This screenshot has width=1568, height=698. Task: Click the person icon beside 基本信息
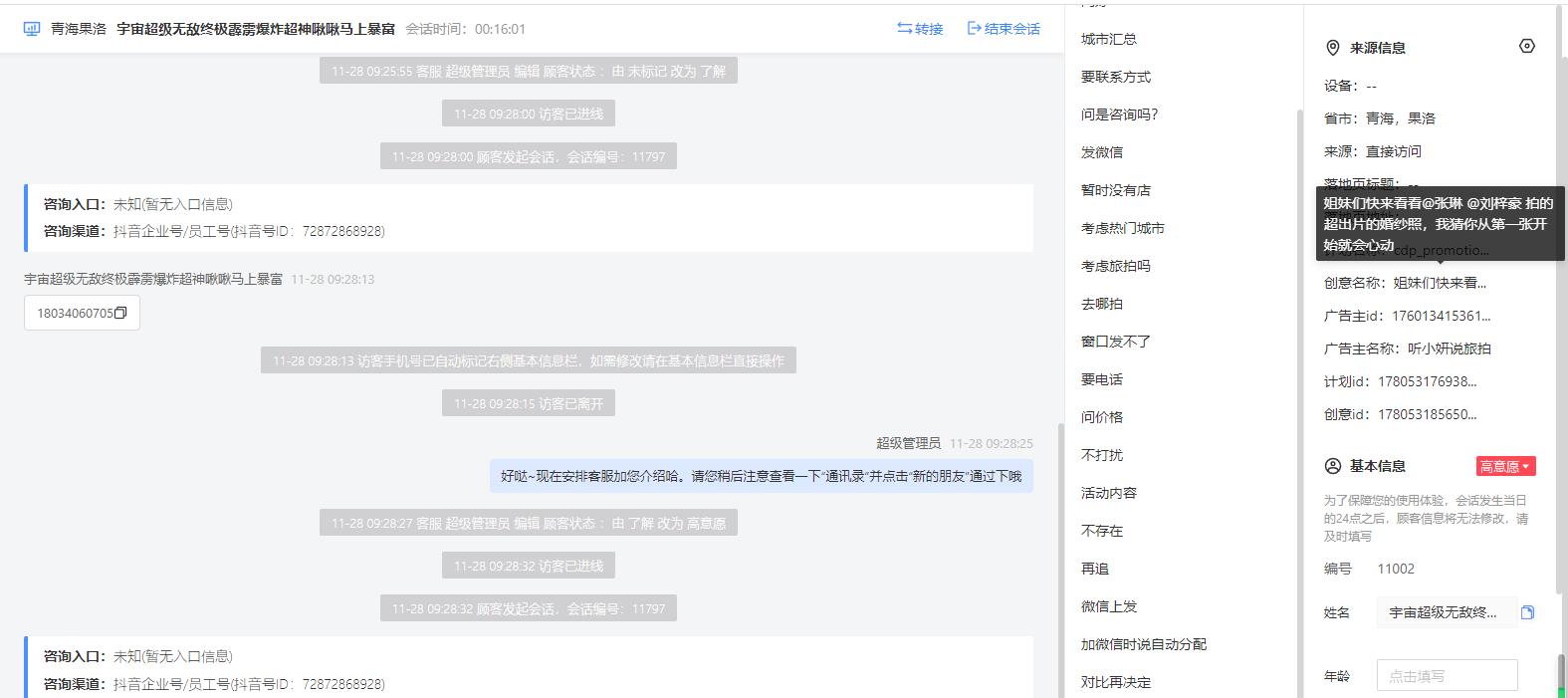(1333, 466)
